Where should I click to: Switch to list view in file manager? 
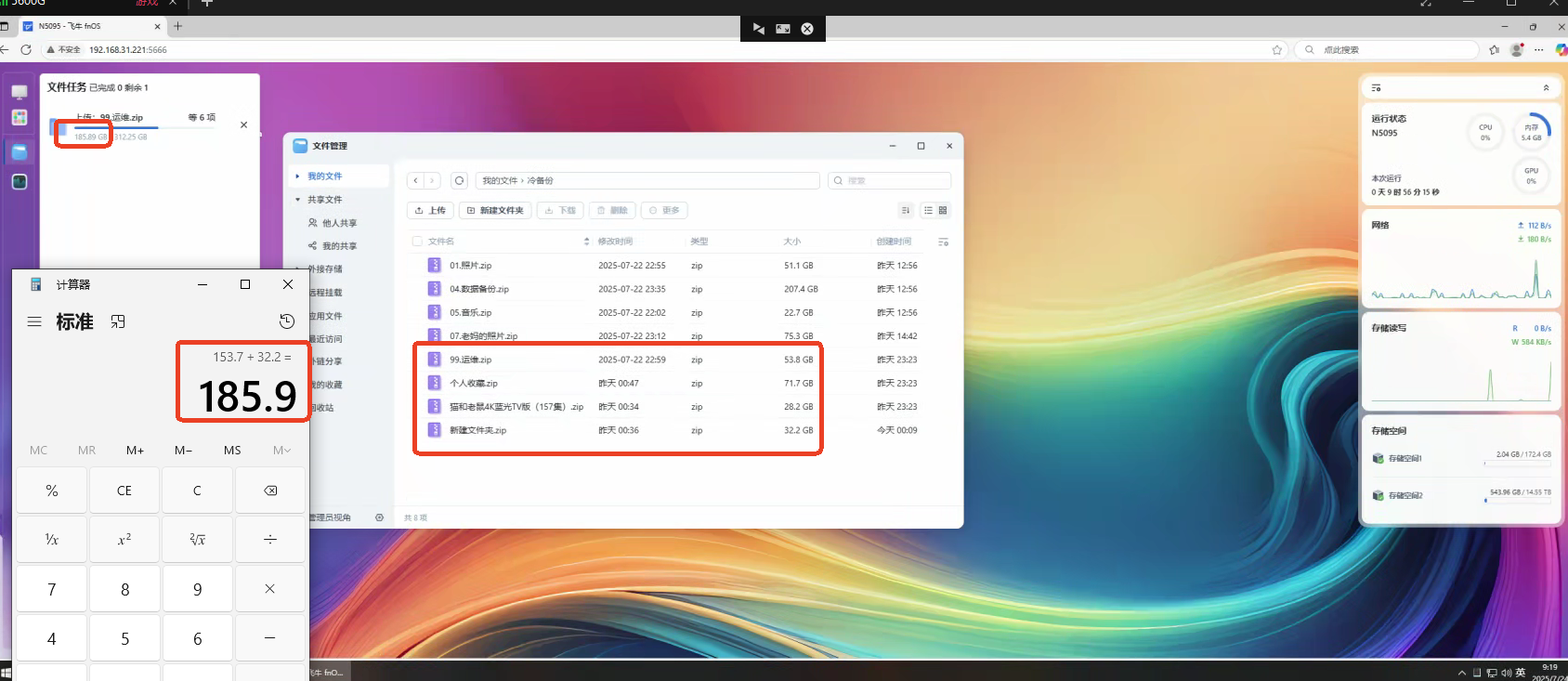(928, 211)
